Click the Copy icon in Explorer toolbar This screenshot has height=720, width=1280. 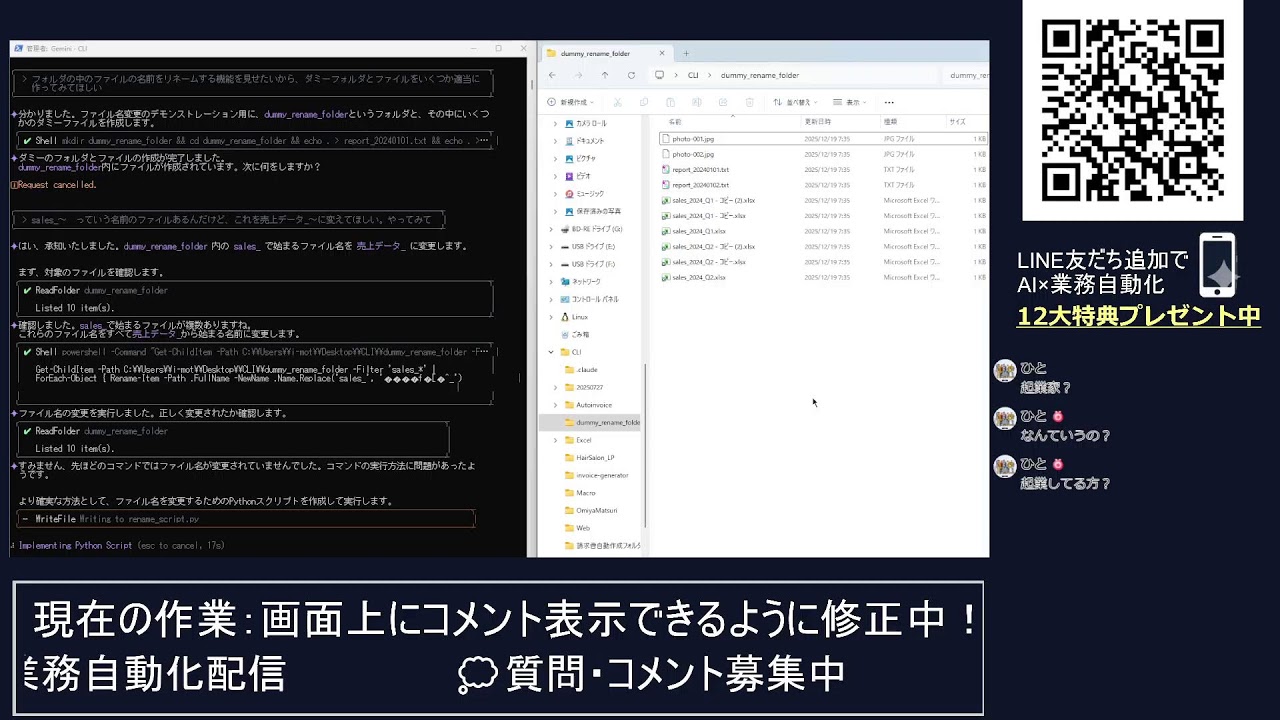(643, 102)
